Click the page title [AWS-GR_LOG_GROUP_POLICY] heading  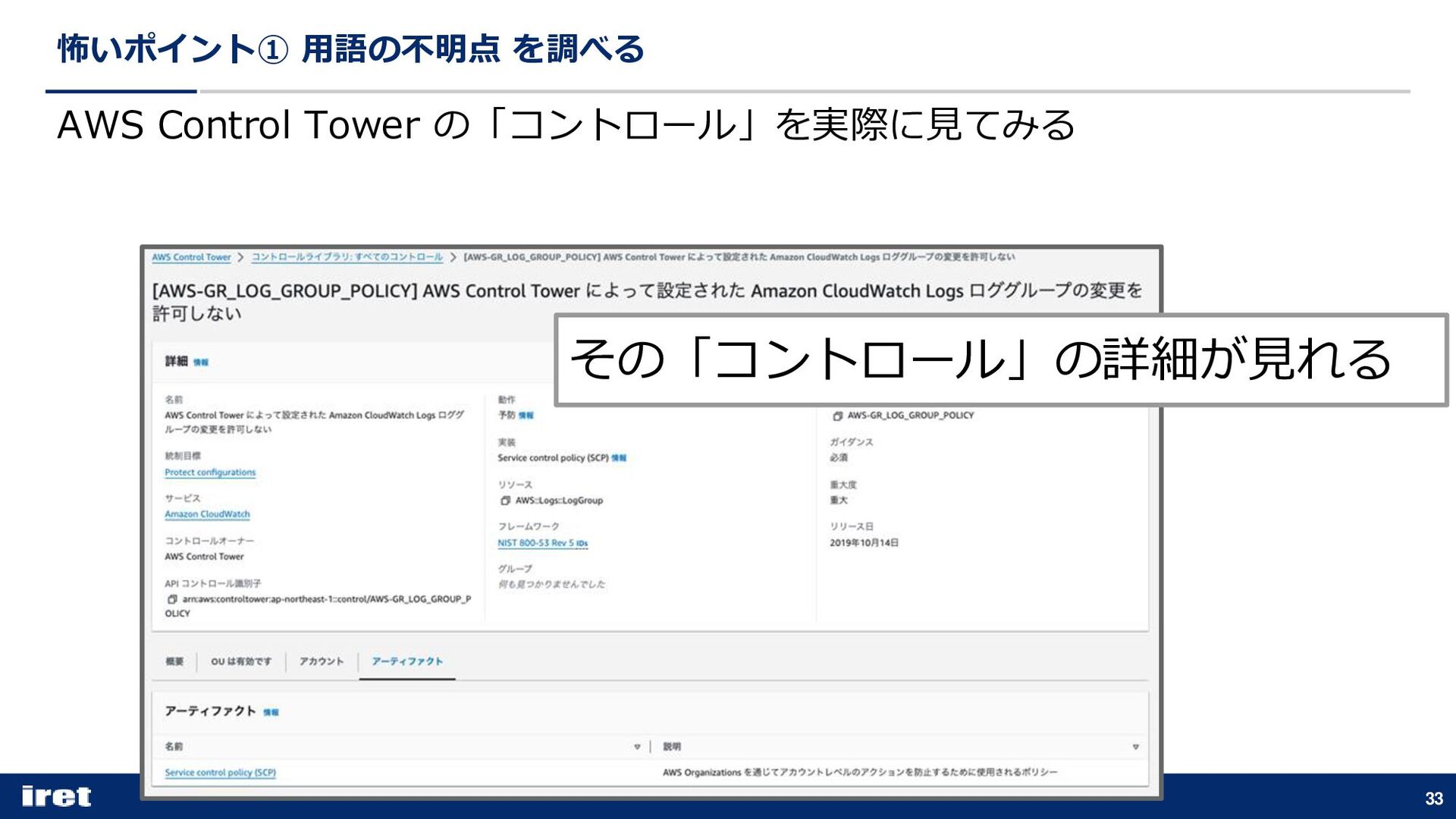point(647,302)
